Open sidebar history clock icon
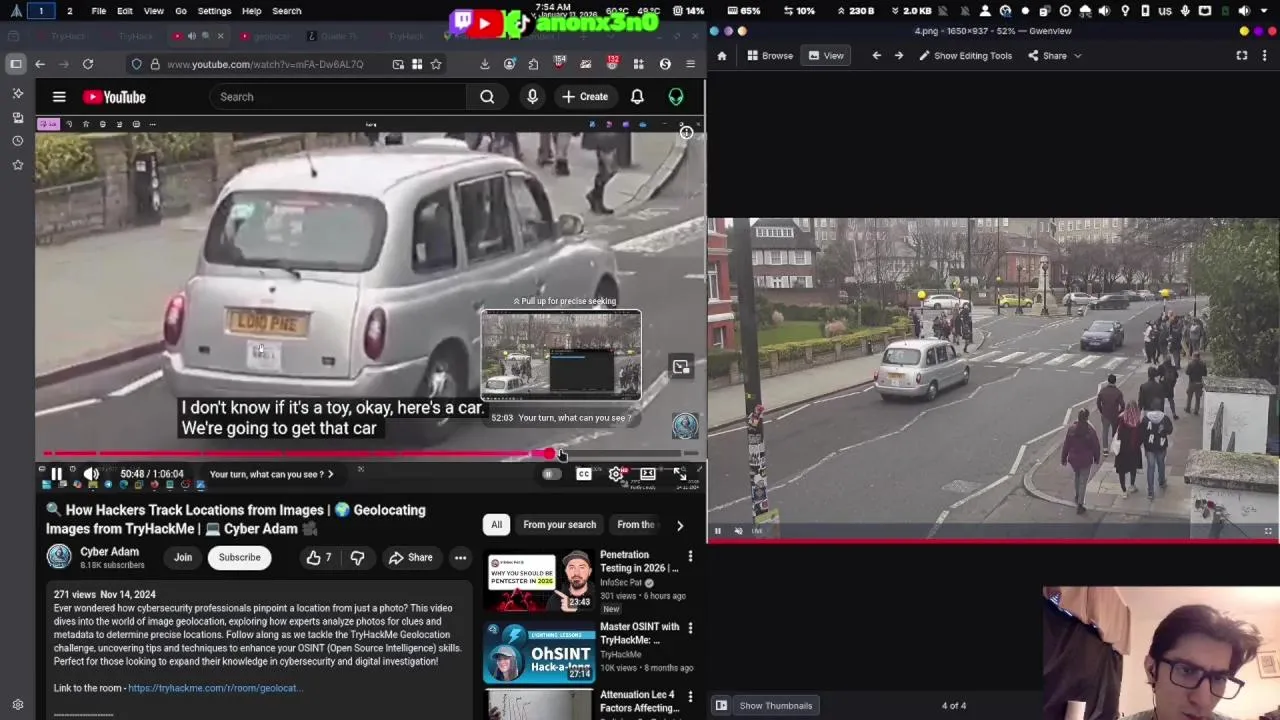 (x=17, y=141)
